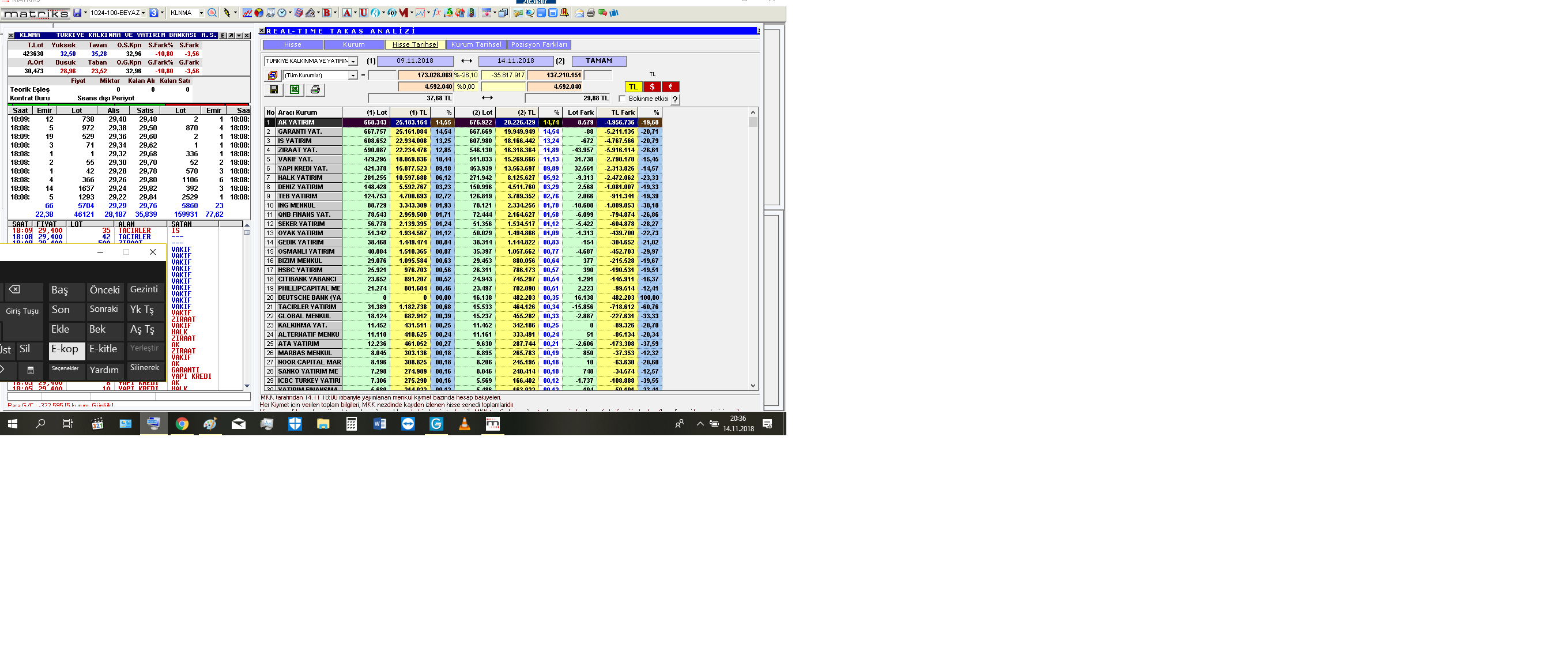Open the TURKIYE KALKINMA VE YATIRIM stock dropdown
The image size is (1568, 648).
click(x=353, y=62)
